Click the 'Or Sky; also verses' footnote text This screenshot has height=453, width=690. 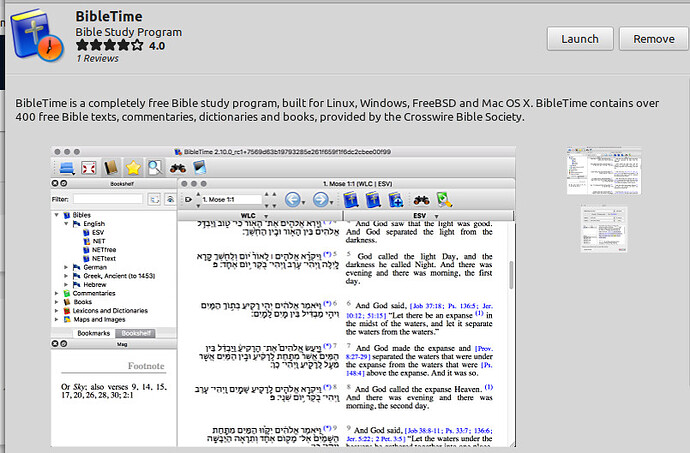pos(114,391)
